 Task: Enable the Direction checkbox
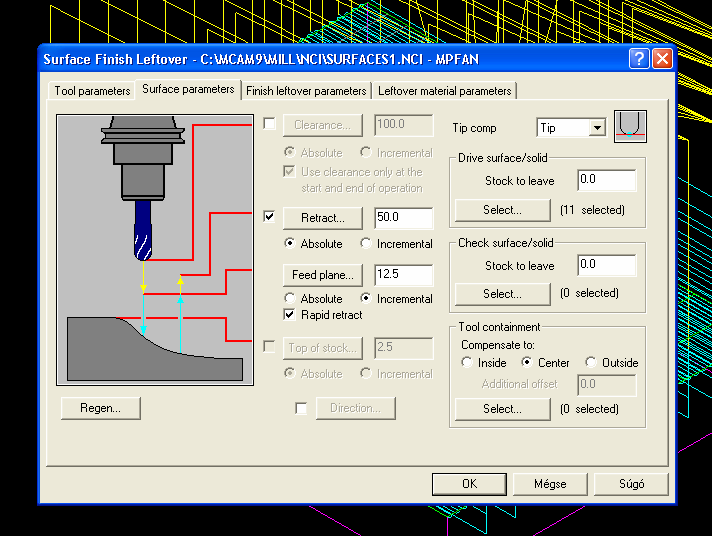[301, 408]
